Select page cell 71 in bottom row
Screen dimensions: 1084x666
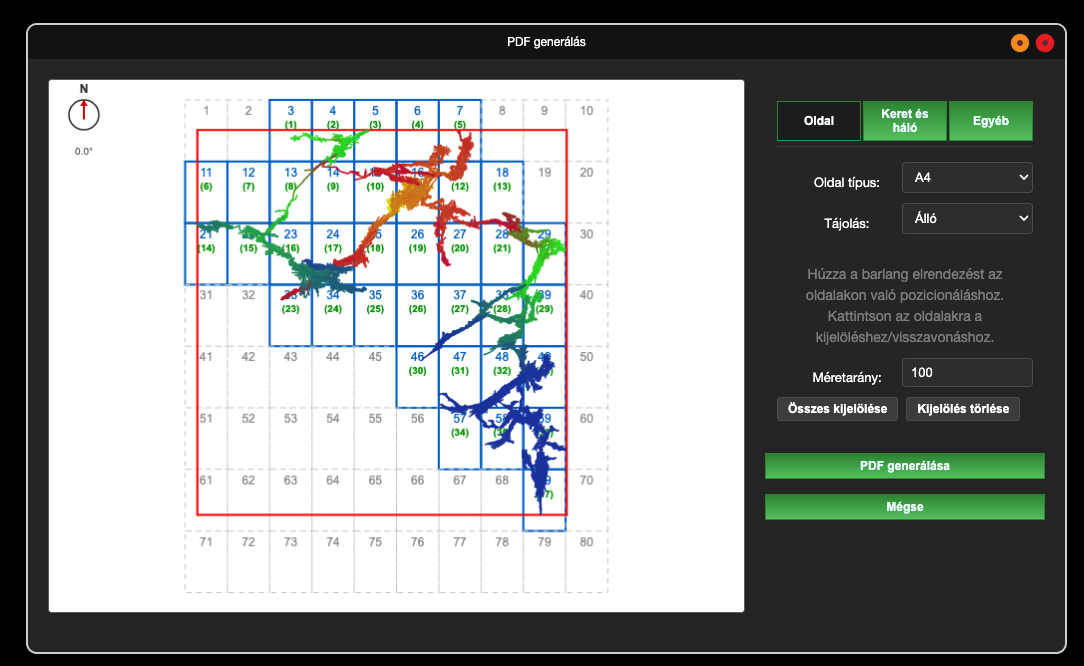click(206, 562)
